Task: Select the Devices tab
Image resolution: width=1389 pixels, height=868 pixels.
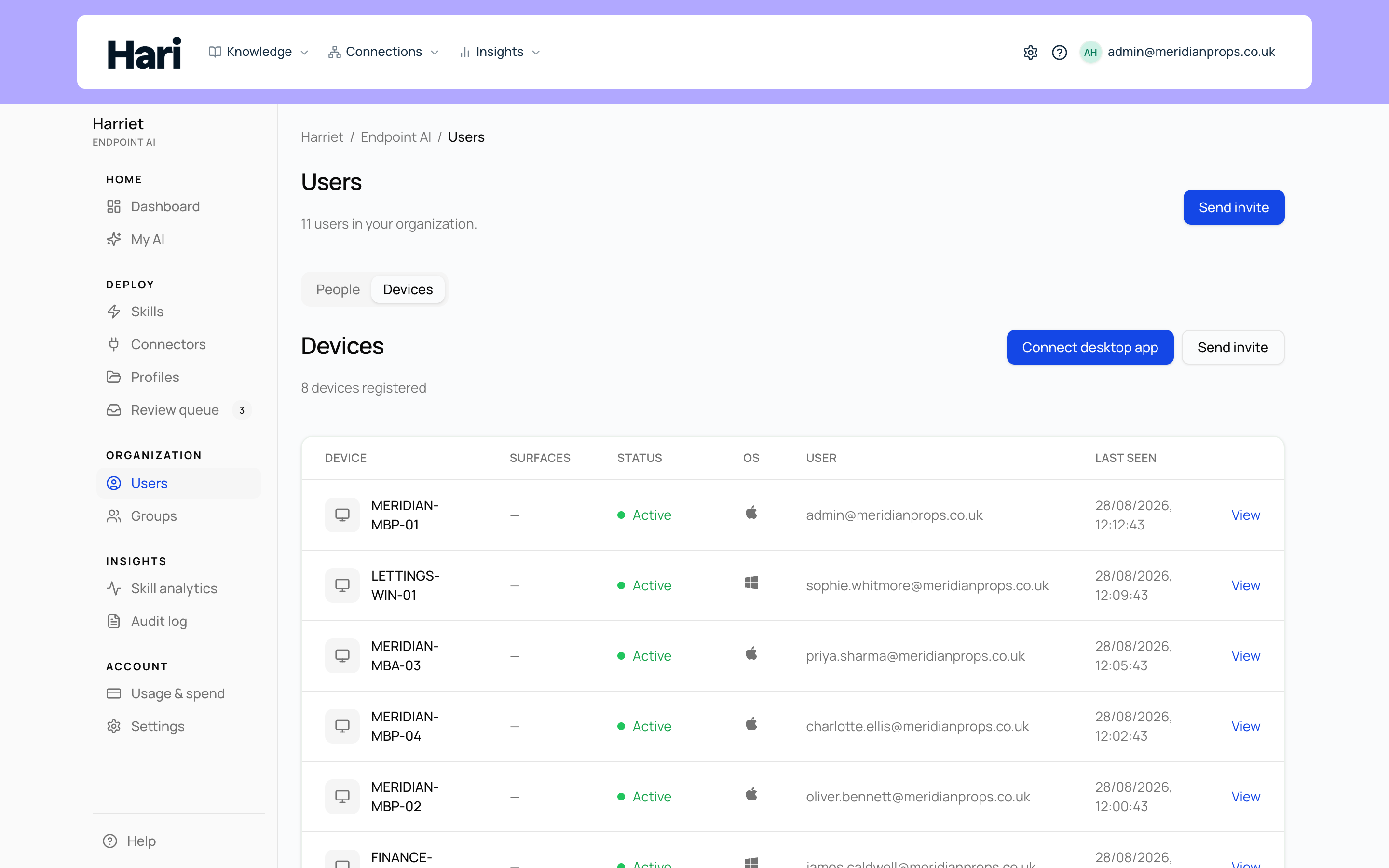Action: pos(408,289)
